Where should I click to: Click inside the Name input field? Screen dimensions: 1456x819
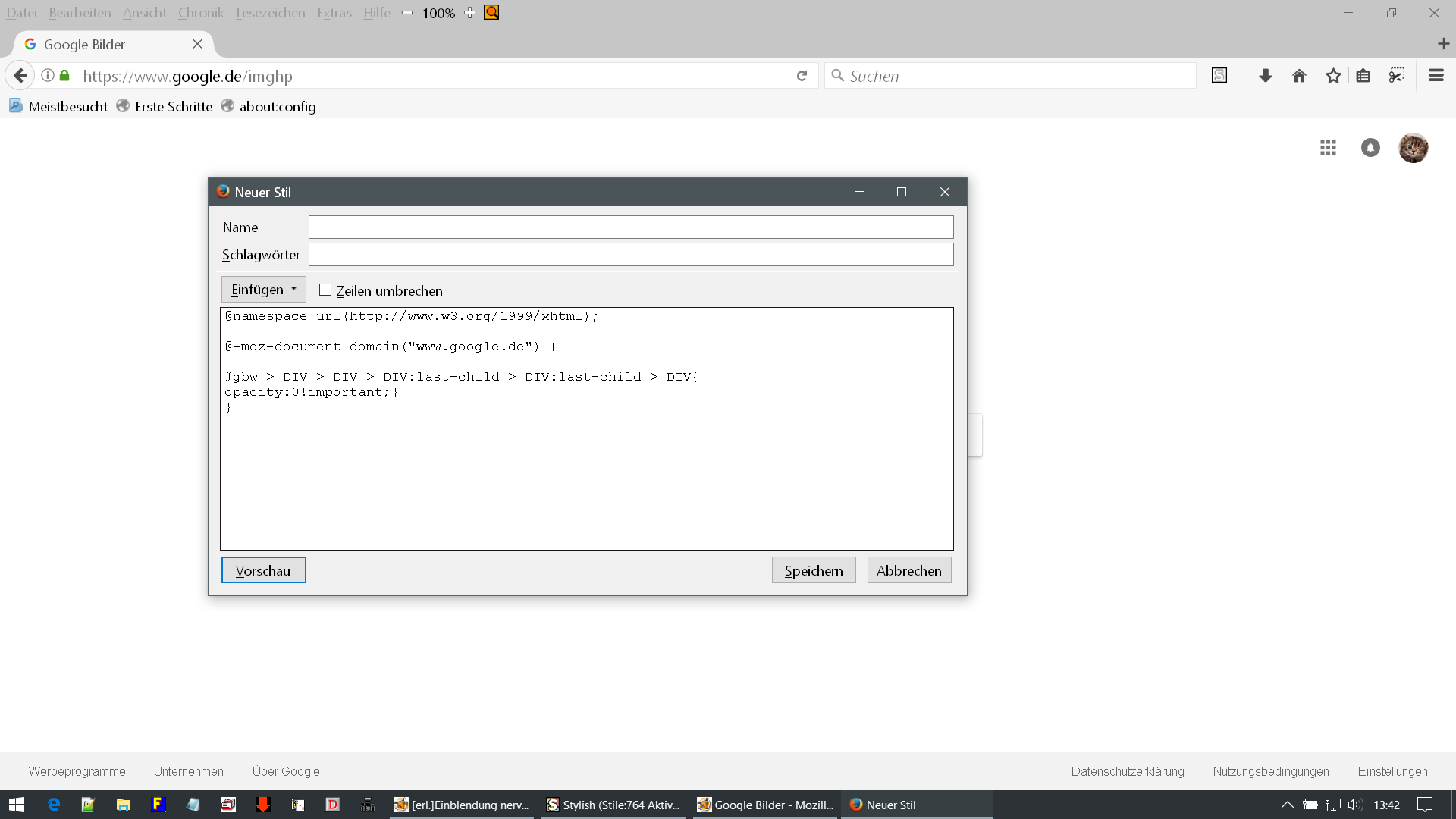[x=630, y=227]
